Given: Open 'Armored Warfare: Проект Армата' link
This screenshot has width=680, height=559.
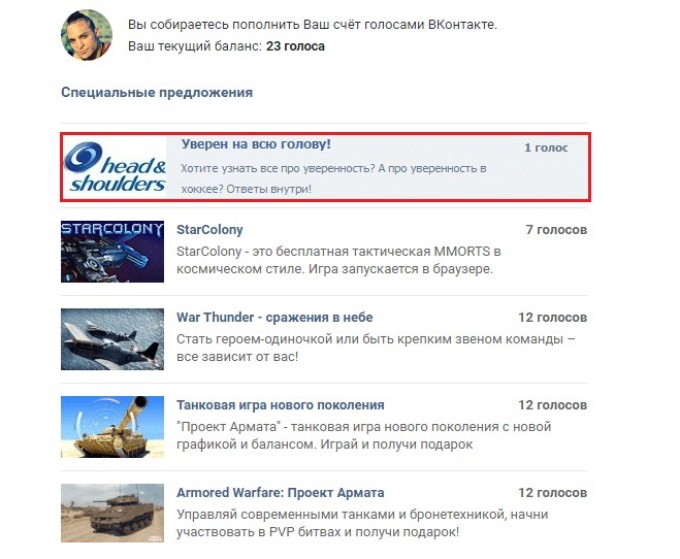Looking at the screenshot, I should 280,493.
